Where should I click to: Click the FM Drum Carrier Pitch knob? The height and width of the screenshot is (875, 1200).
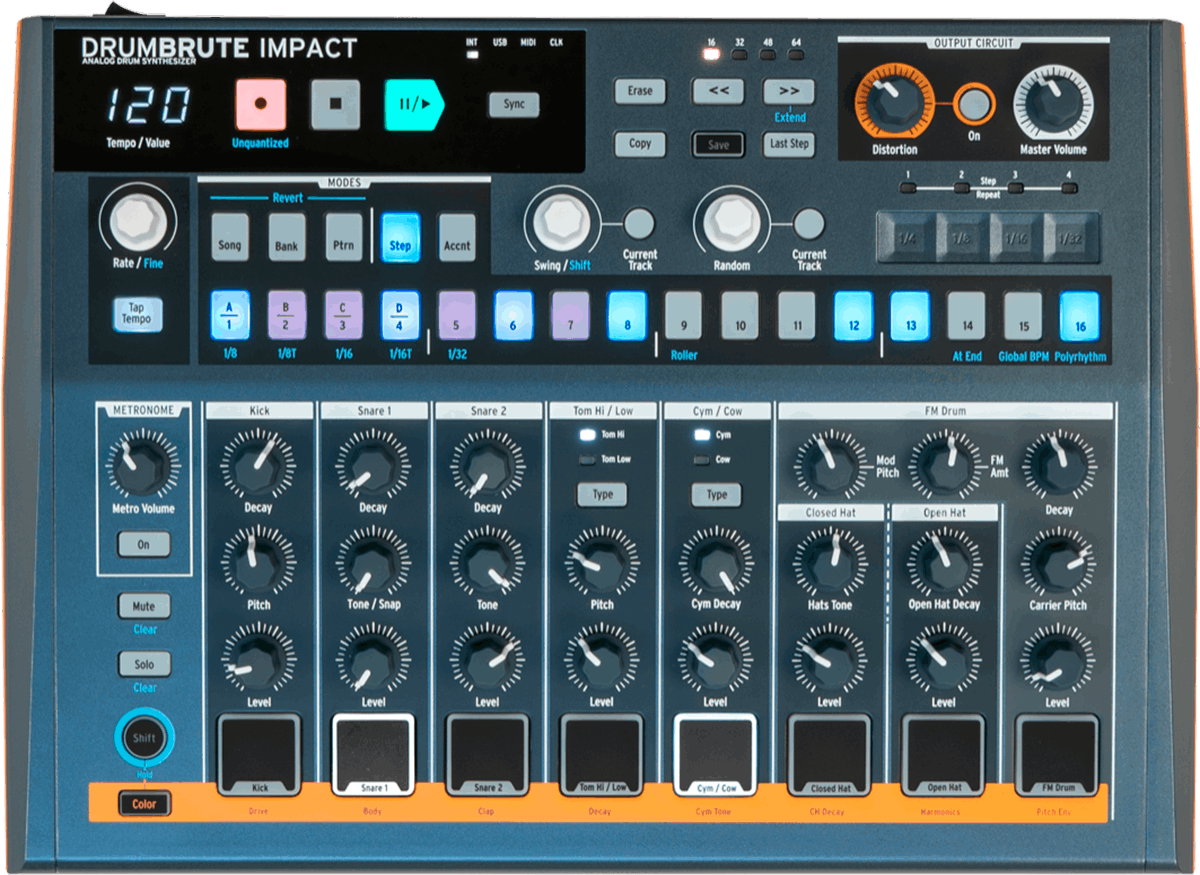tap(1058, 562)
